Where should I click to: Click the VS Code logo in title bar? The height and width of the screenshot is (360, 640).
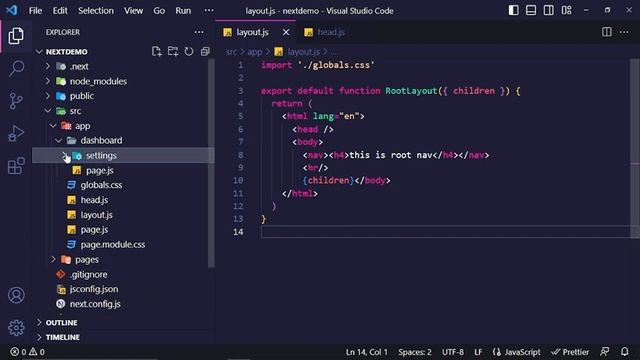(x=11, y=10)
